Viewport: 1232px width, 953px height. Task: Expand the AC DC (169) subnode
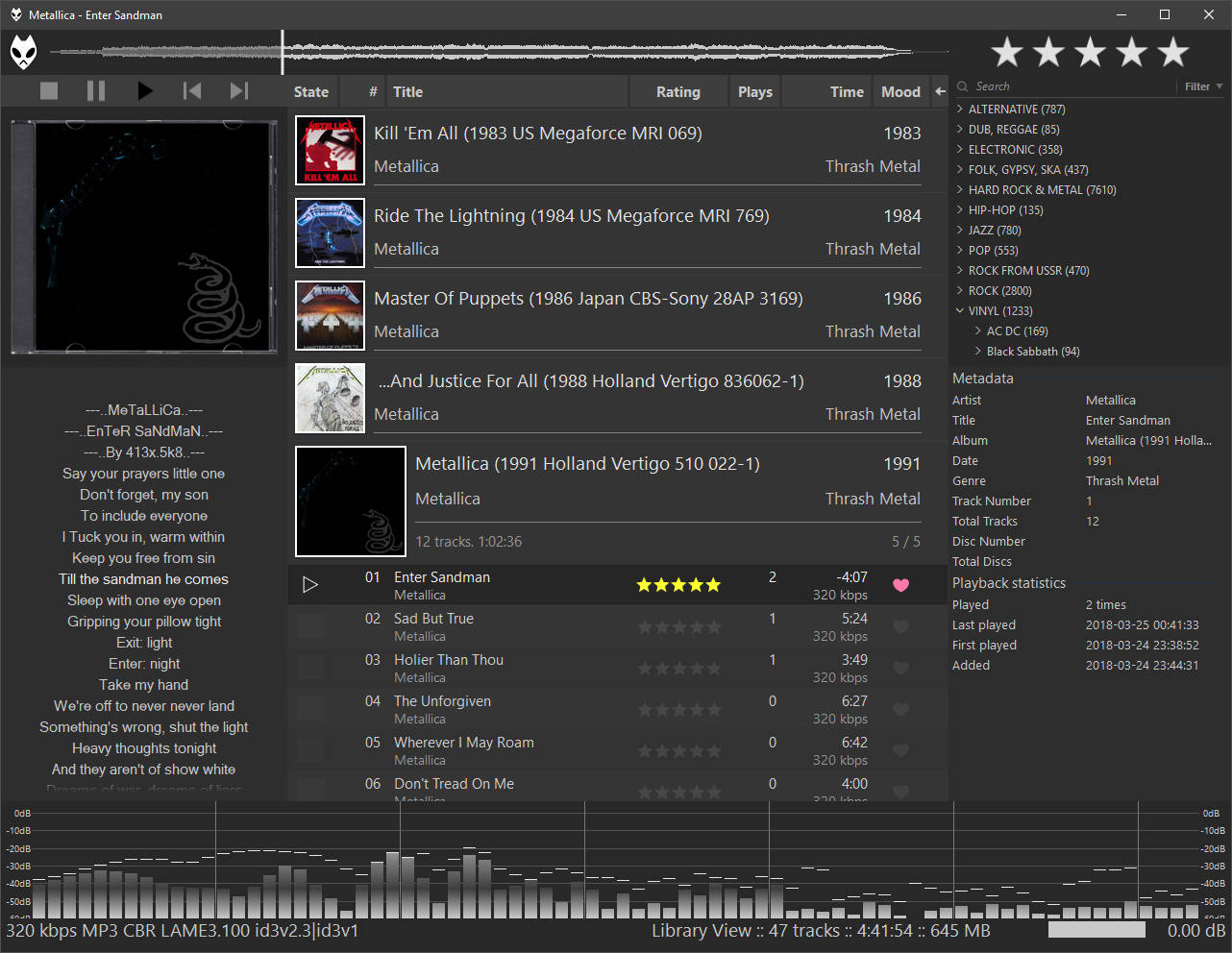[x=978, y=330]
